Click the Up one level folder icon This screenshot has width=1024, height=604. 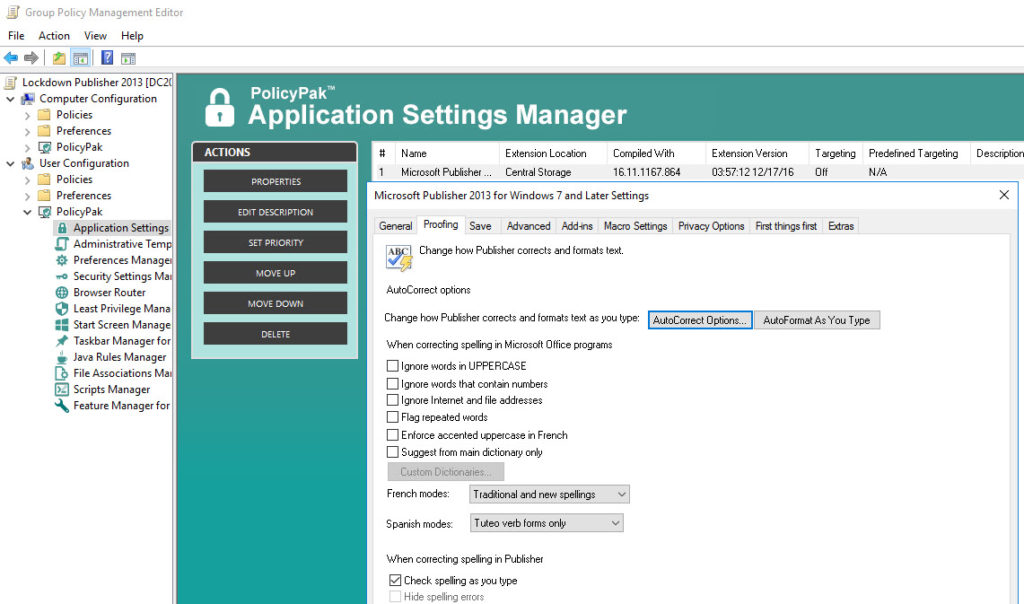point(59,58)
